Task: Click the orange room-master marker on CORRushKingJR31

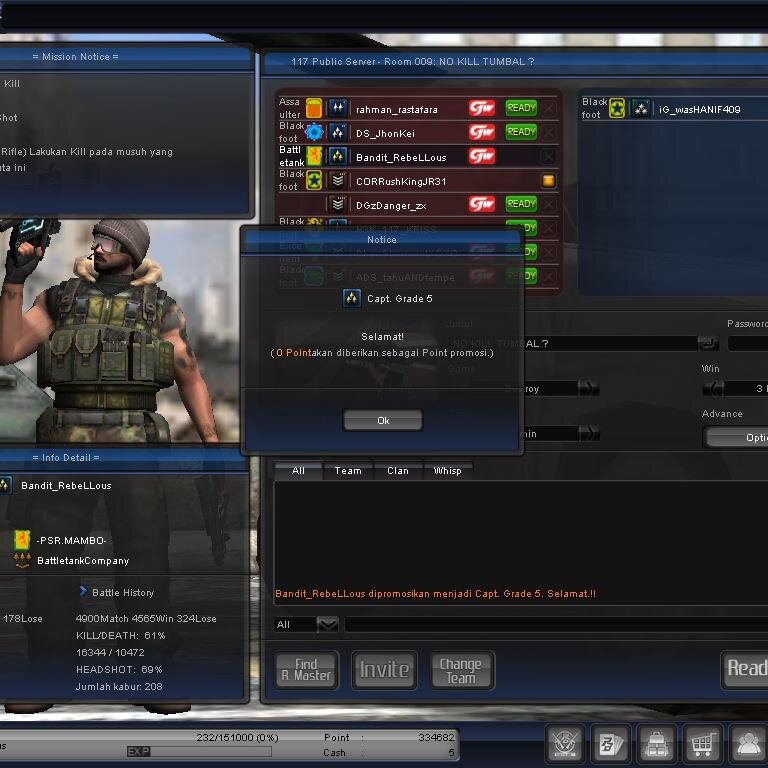Action: point(549,181)
